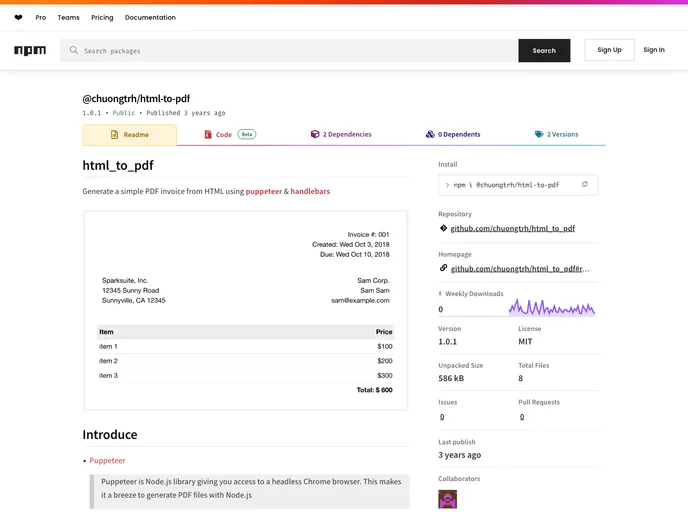Open the Documentation menu item
Image resolution: width=688 pixels, height=512 pixels.
[x=150, y=18]
